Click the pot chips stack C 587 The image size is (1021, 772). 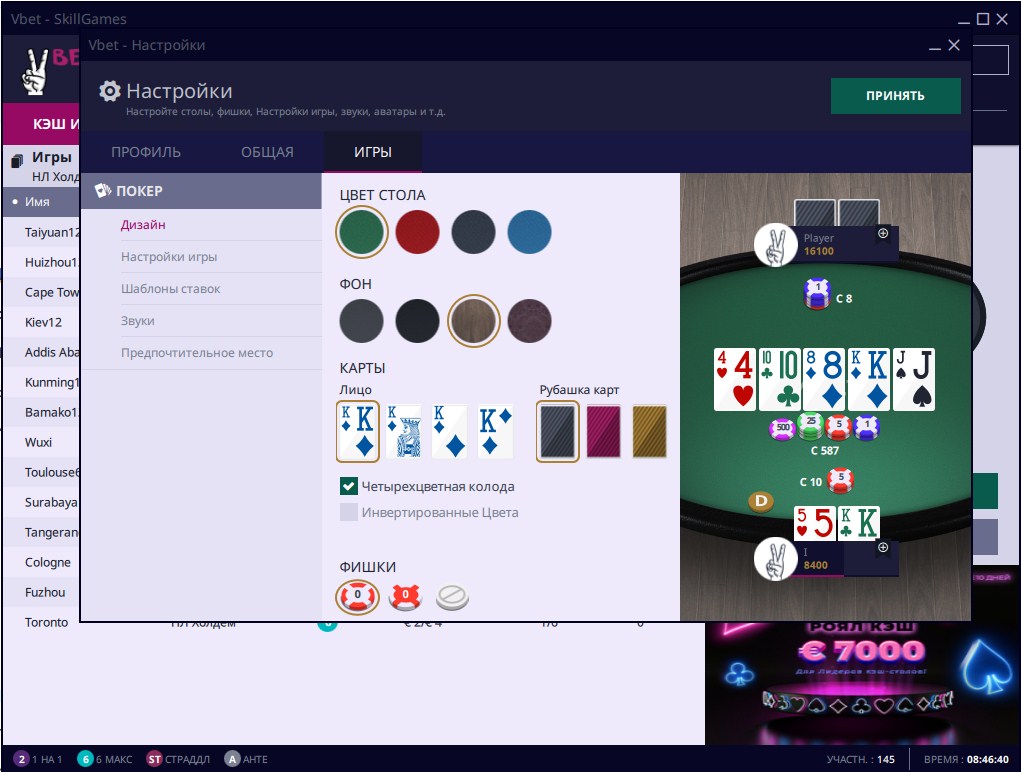tap(825, 427)
